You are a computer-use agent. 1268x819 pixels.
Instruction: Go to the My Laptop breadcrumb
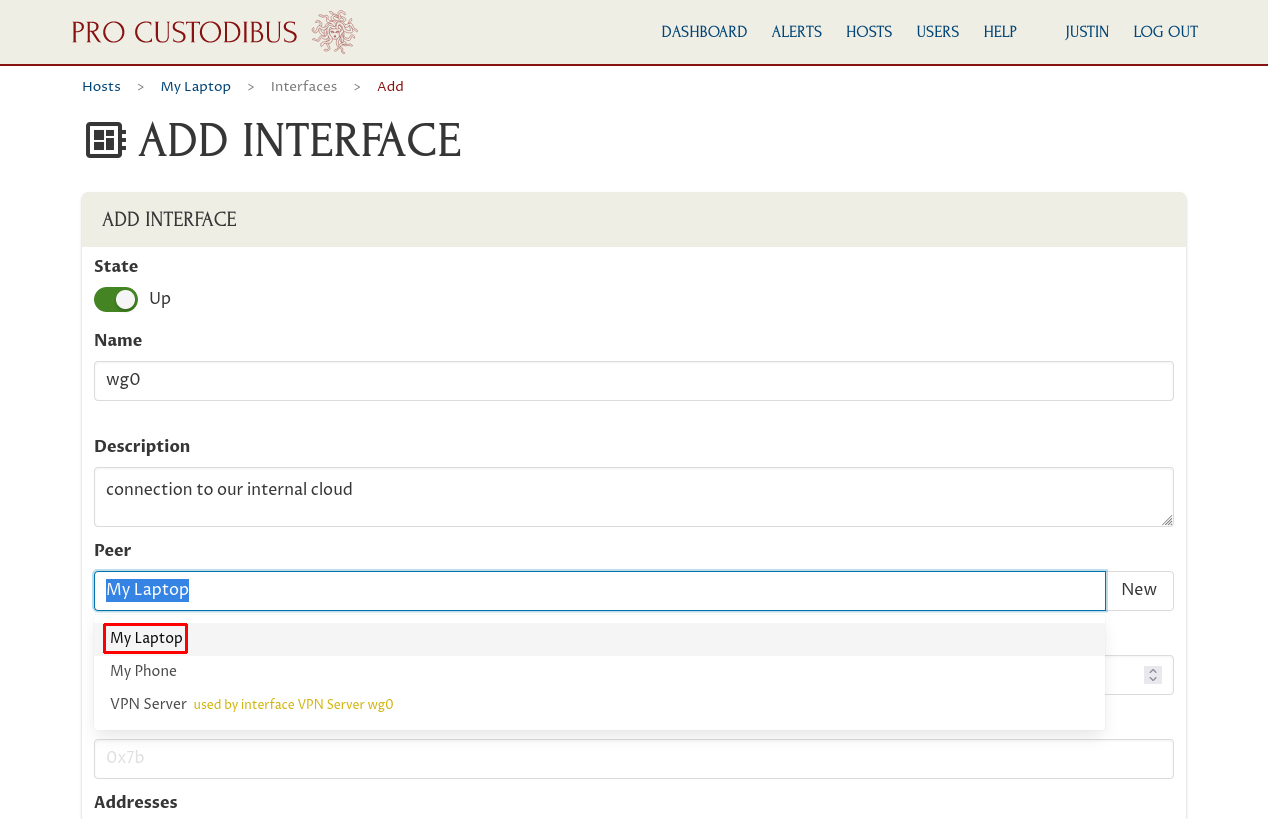coord(196,87)
